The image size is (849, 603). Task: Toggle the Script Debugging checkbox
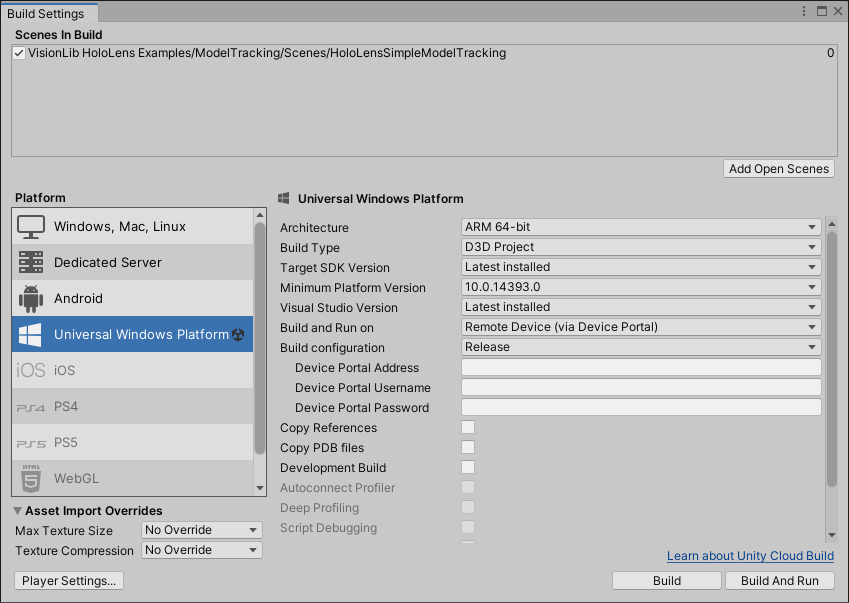pos(468,527)
